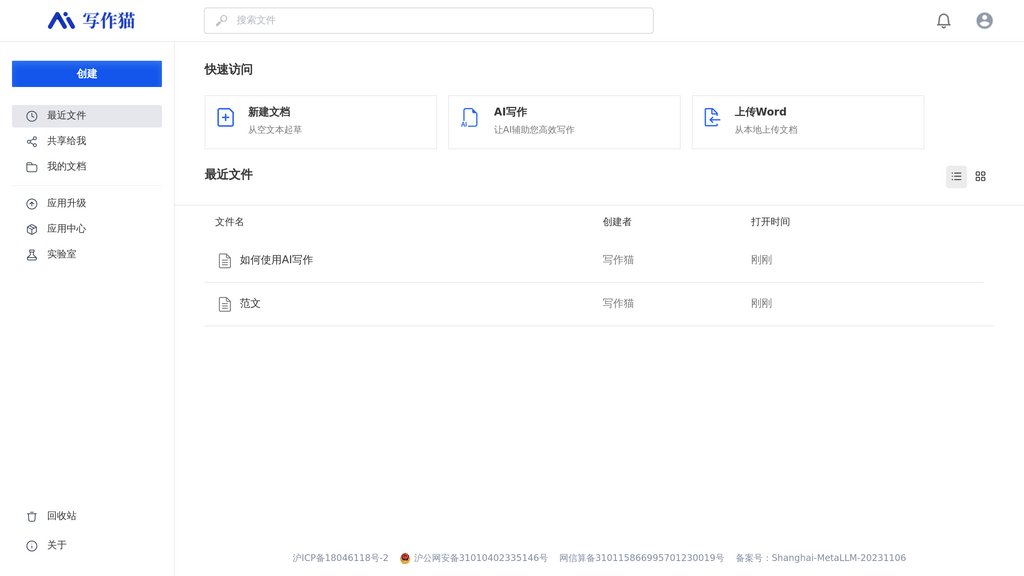
Task: Click the notification bell icon
Action: pos(943,19)
